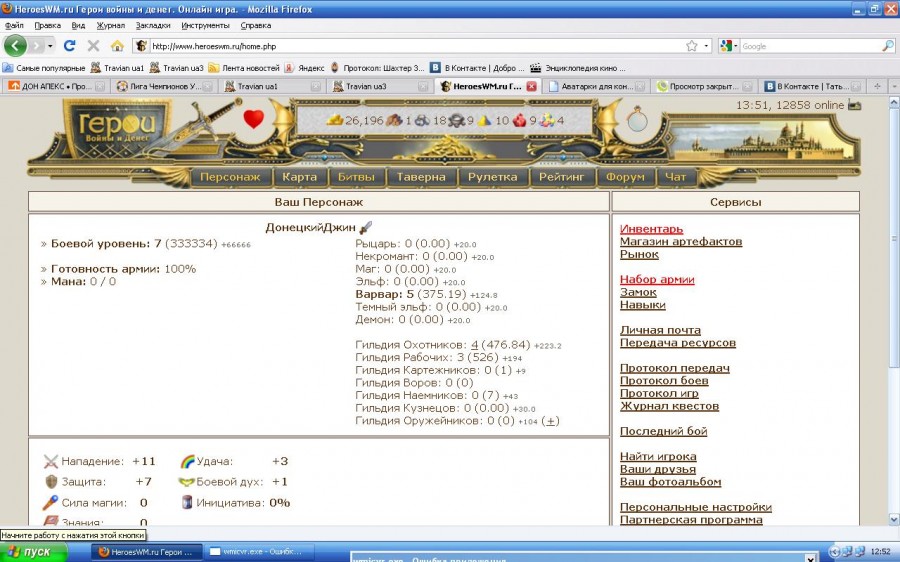Screen dimensions: 900x562
Task: Click the shield Защита icon
Action: tap(51, 482)
